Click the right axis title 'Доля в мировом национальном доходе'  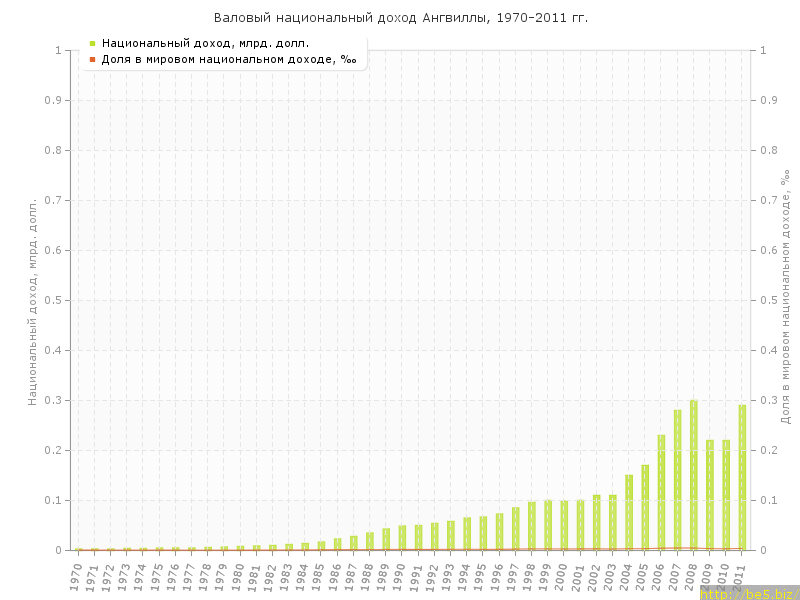click(x=786, y=296)
